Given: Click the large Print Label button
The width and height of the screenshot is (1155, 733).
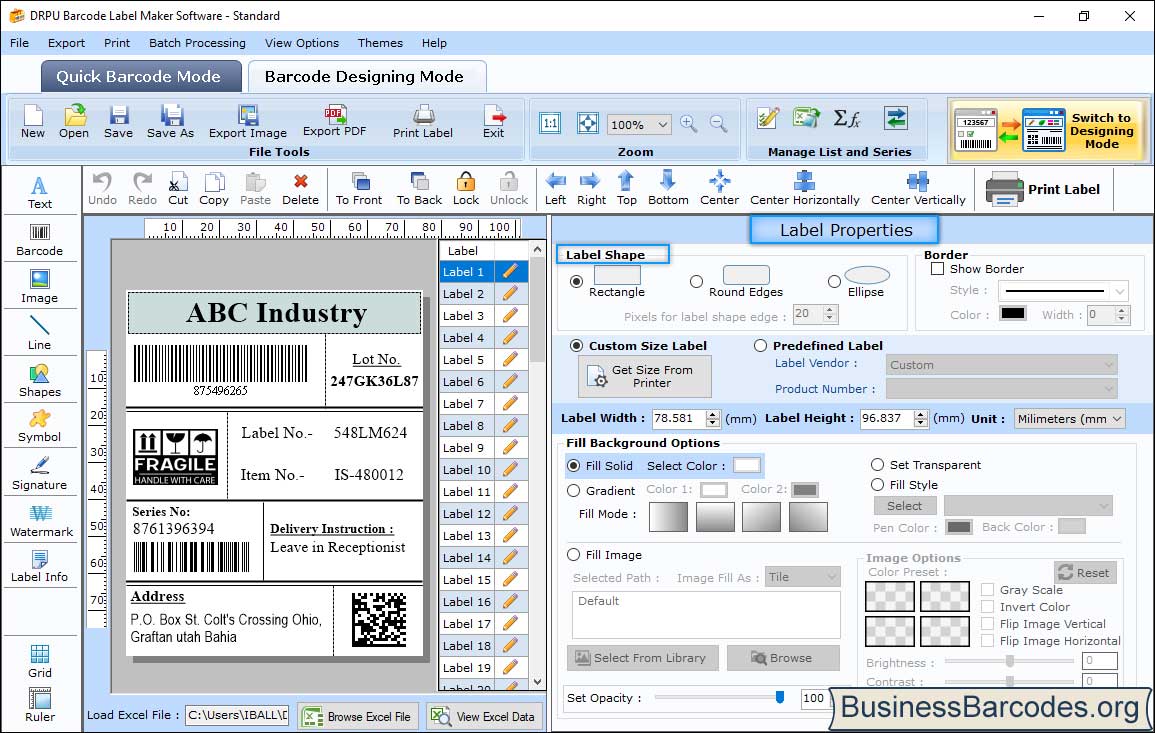Looking at the screenshot, I should point(1043,189).
